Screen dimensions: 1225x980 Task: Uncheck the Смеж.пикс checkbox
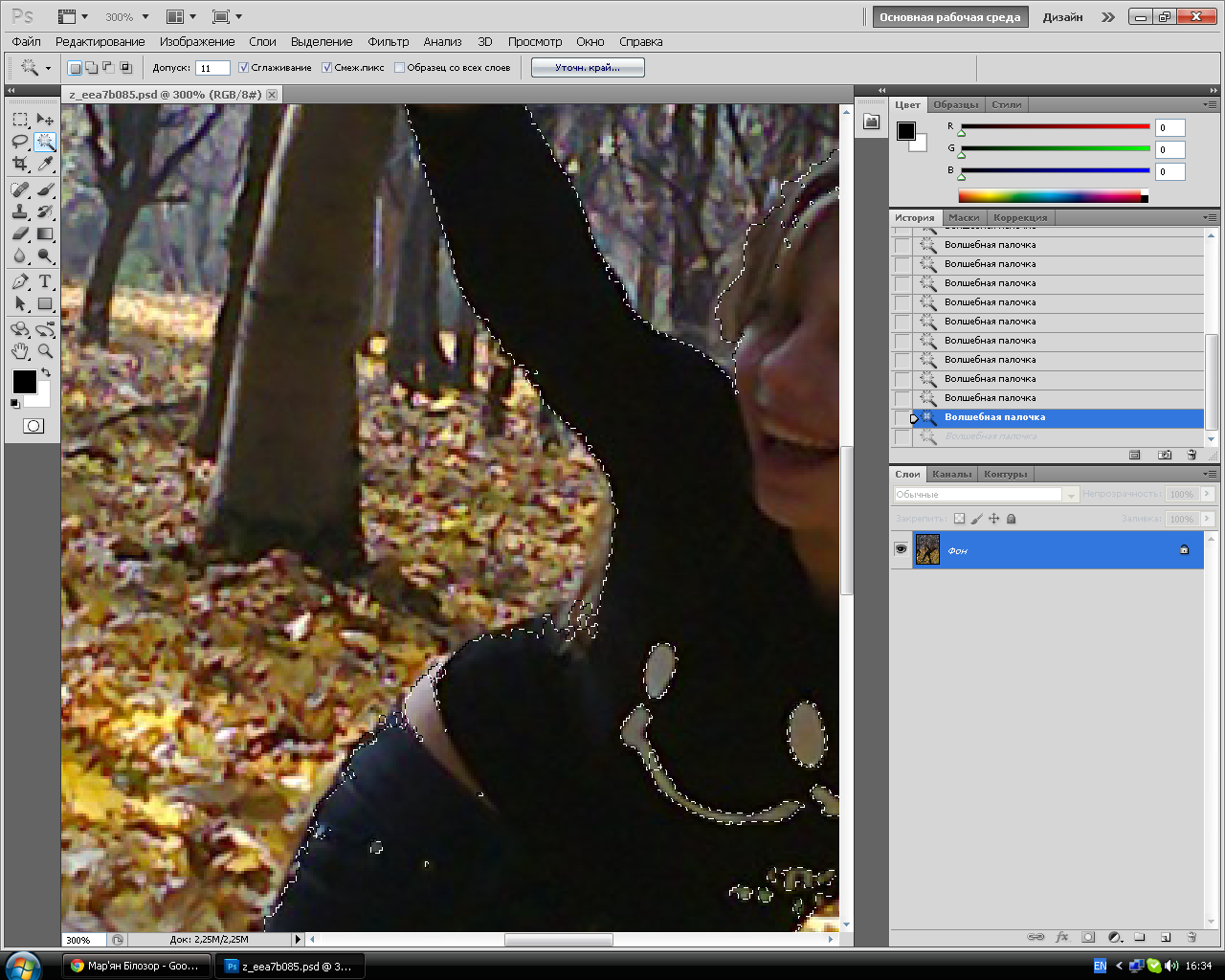click(x=326, y=67)
